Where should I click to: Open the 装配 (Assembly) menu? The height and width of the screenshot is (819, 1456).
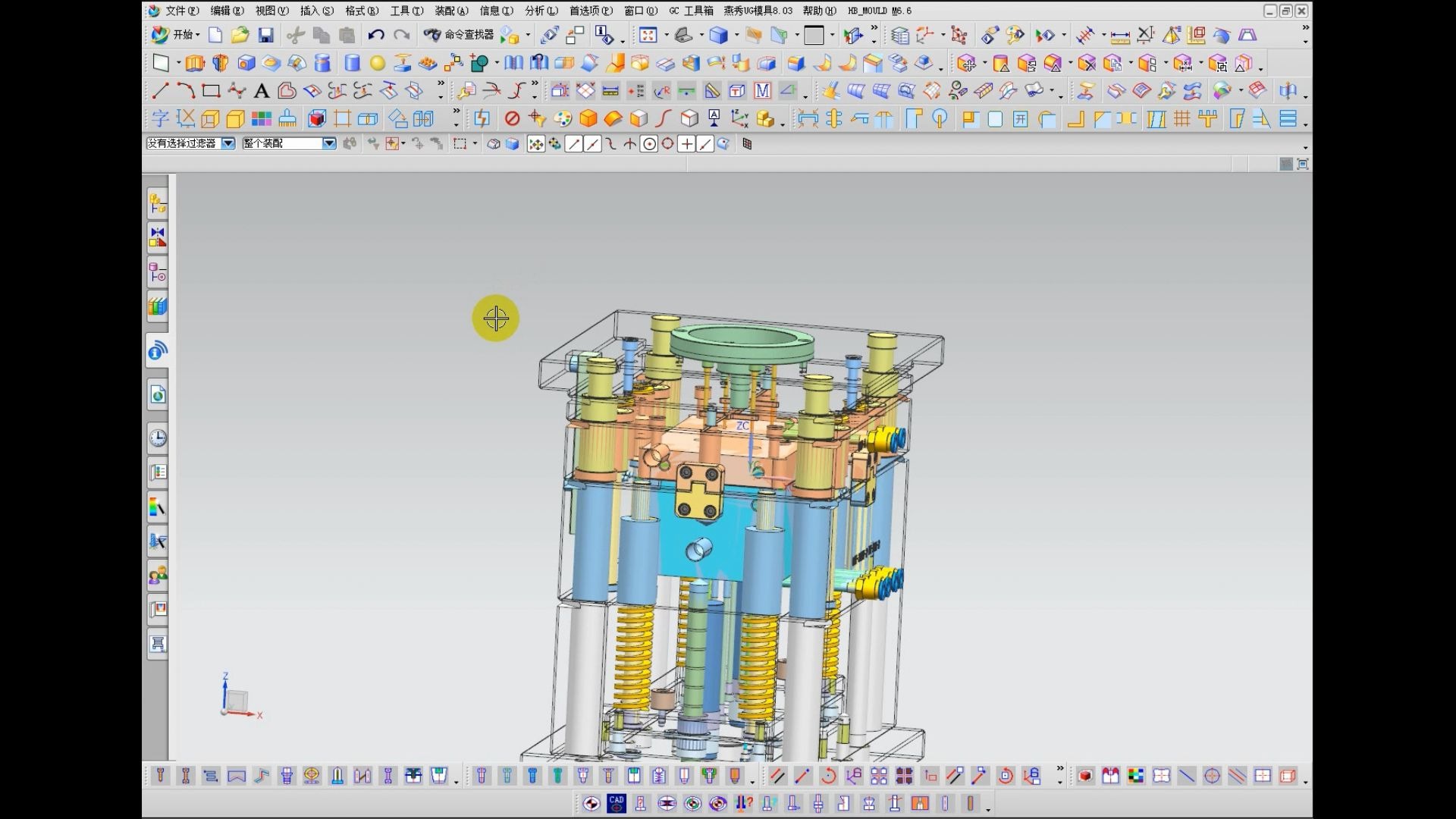click(450, 11)
